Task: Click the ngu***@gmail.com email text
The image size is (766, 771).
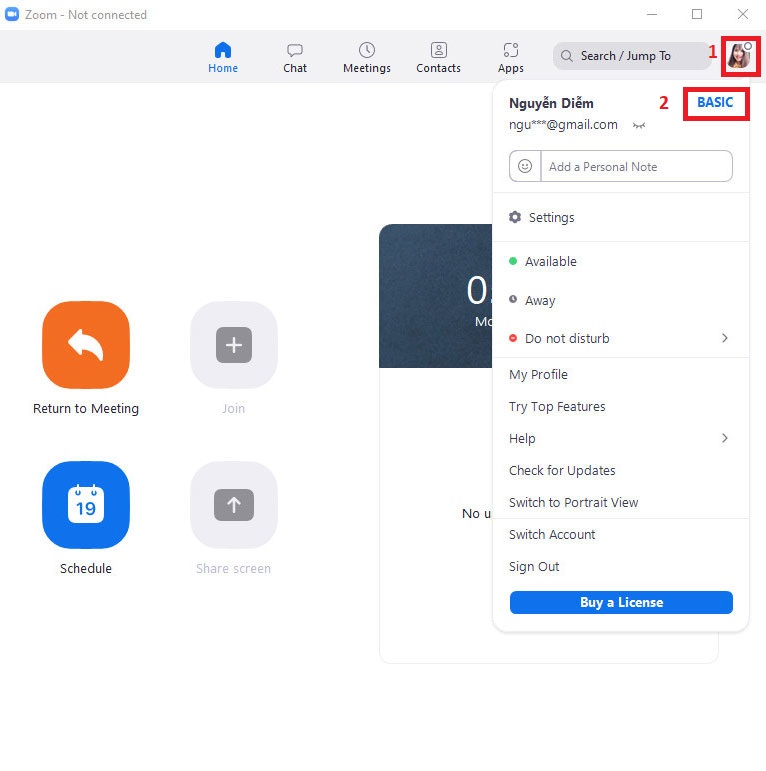Action: (563, 125)
